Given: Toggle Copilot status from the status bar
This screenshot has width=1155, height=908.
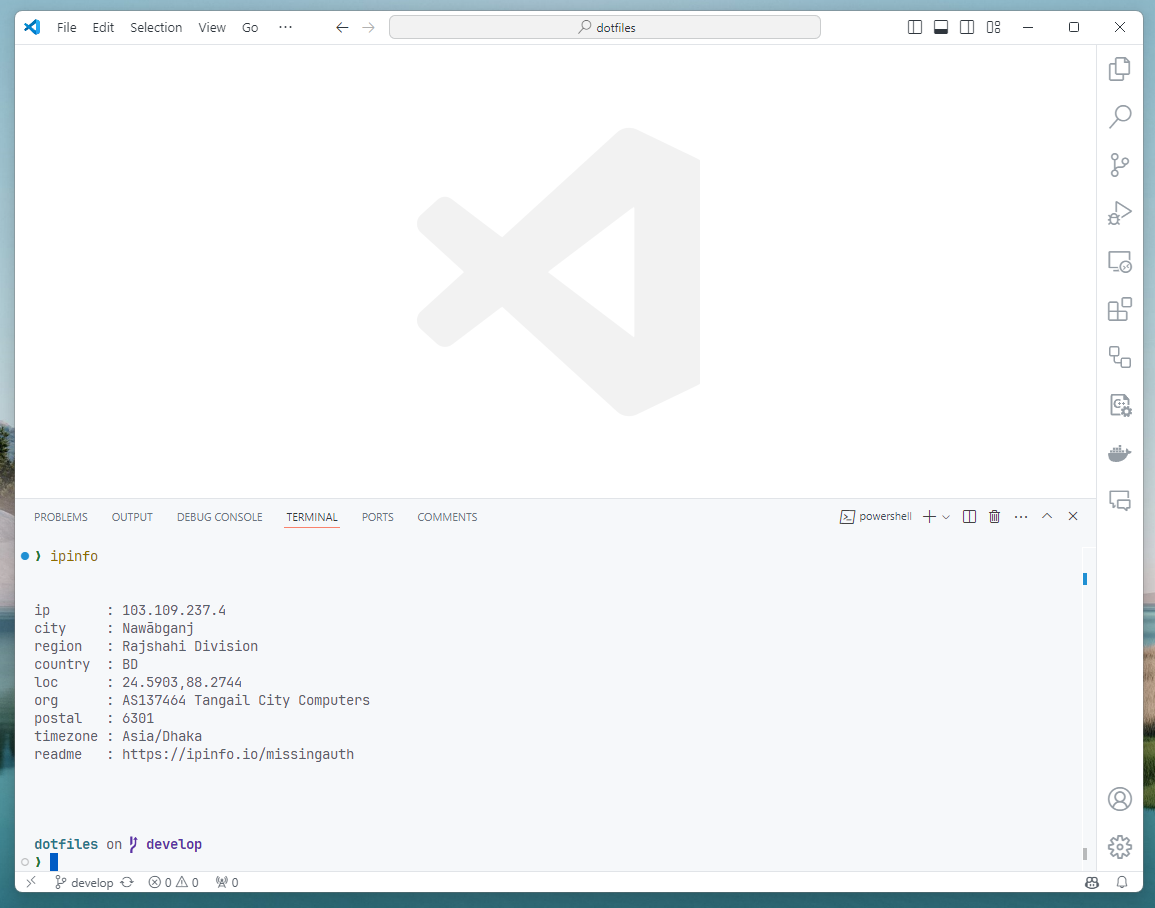Looking at the screenshot, I should coord(1091,883).
